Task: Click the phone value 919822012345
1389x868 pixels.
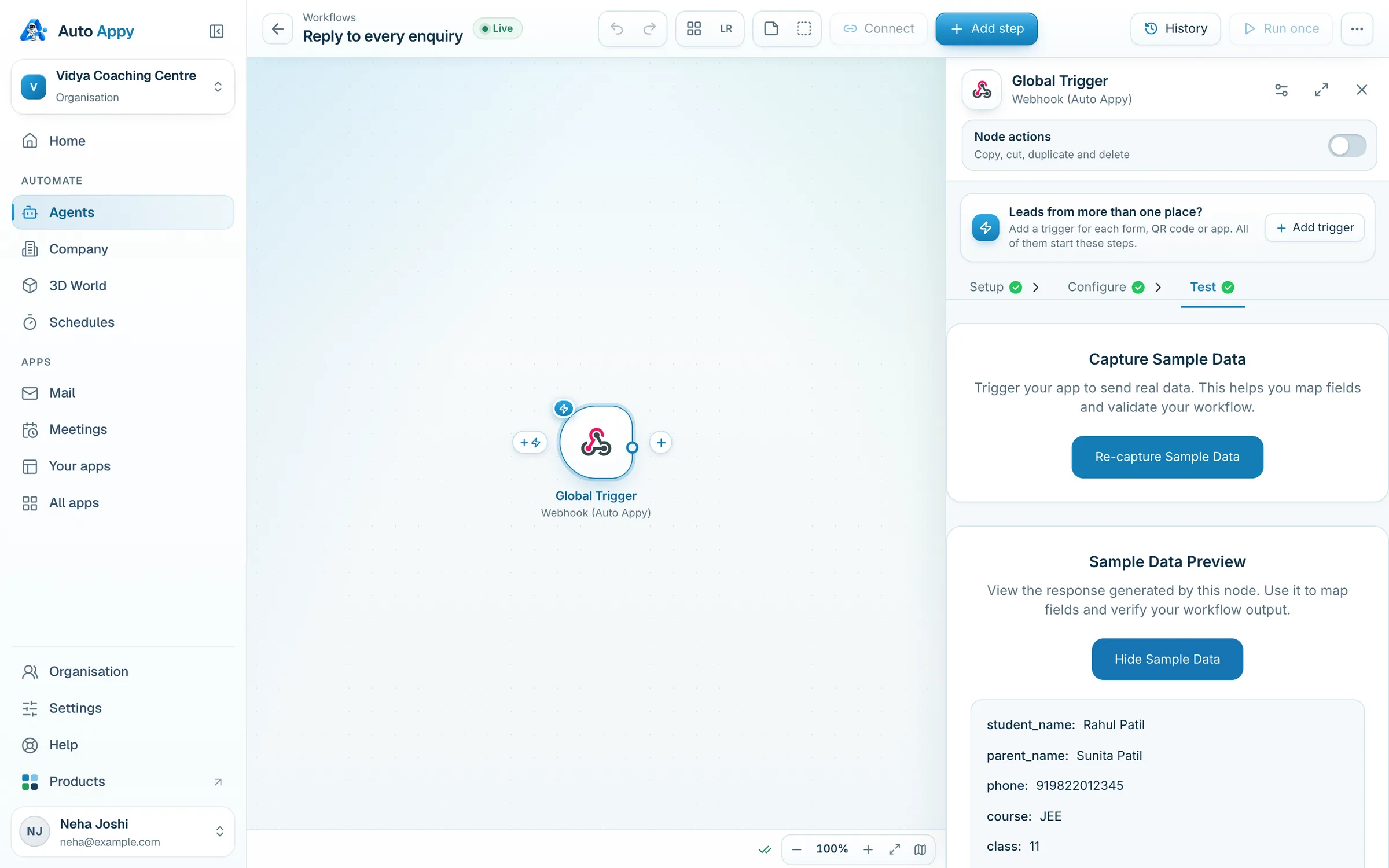Action: click(1079, 786)
